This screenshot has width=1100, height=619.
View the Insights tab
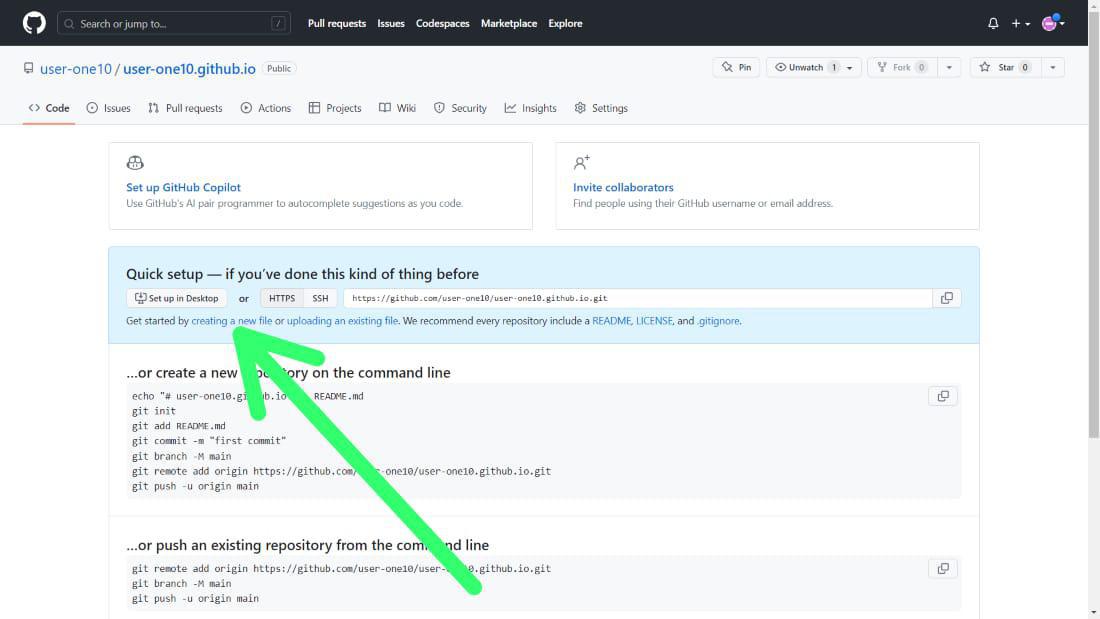click(x=530, y=108)
